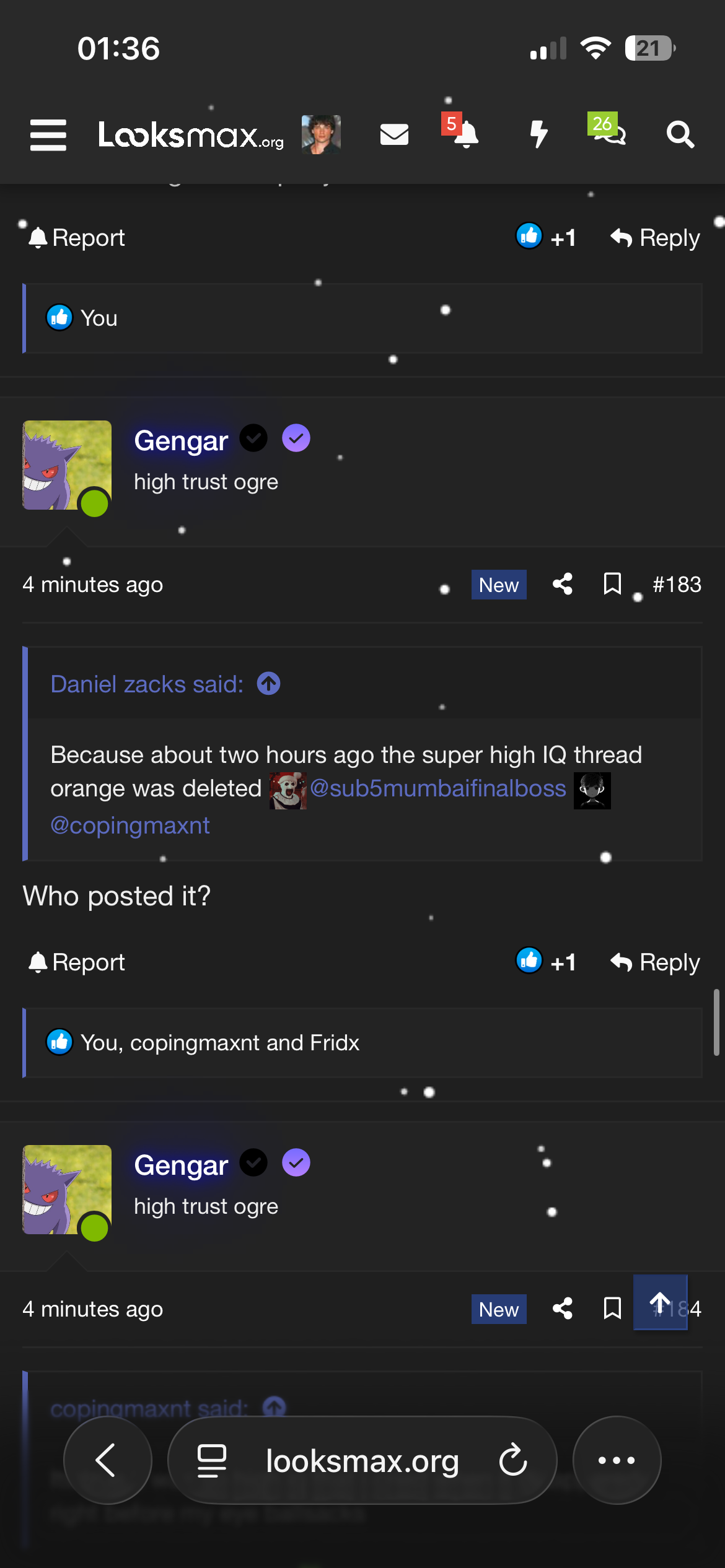Share post #183

(563, 584)
